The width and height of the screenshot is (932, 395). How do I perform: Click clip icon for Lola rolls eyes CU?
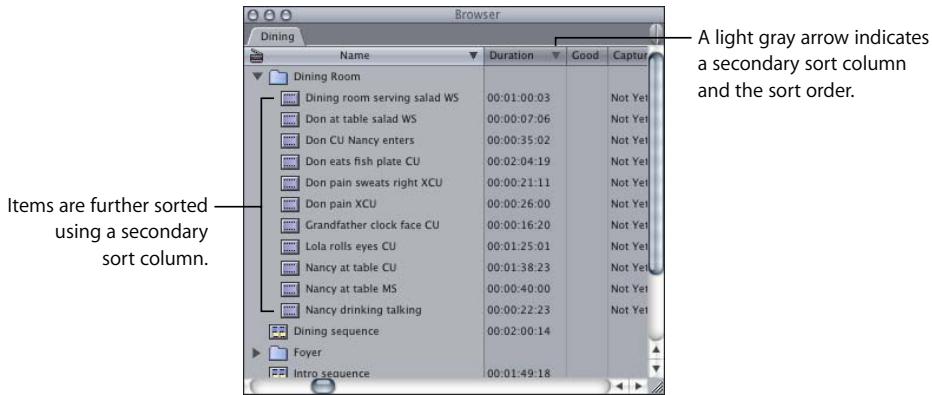pyautogui.click(x=290, y=247)
